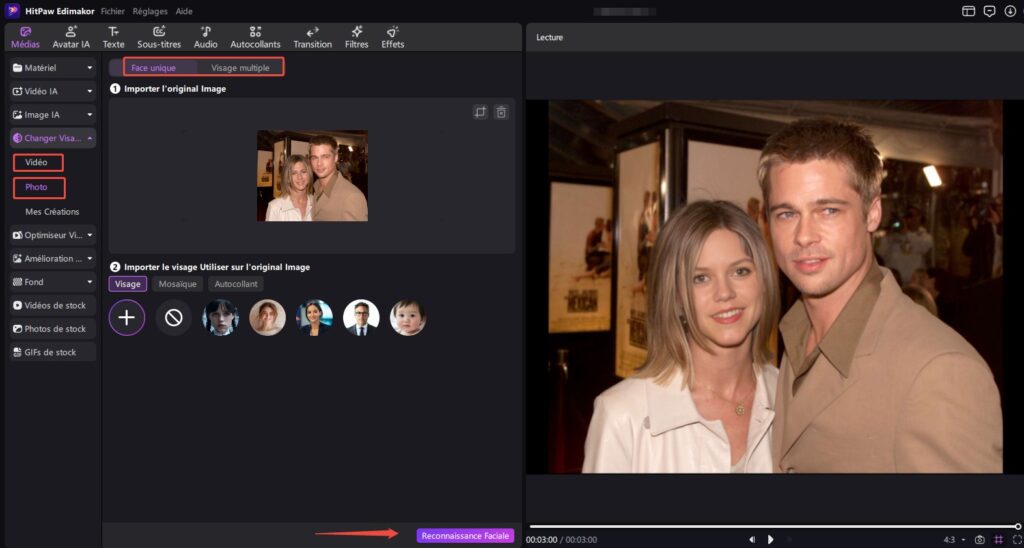
Task: Open the Sous-titres tab
Action: pyautogui.click(x=159, y=37)
